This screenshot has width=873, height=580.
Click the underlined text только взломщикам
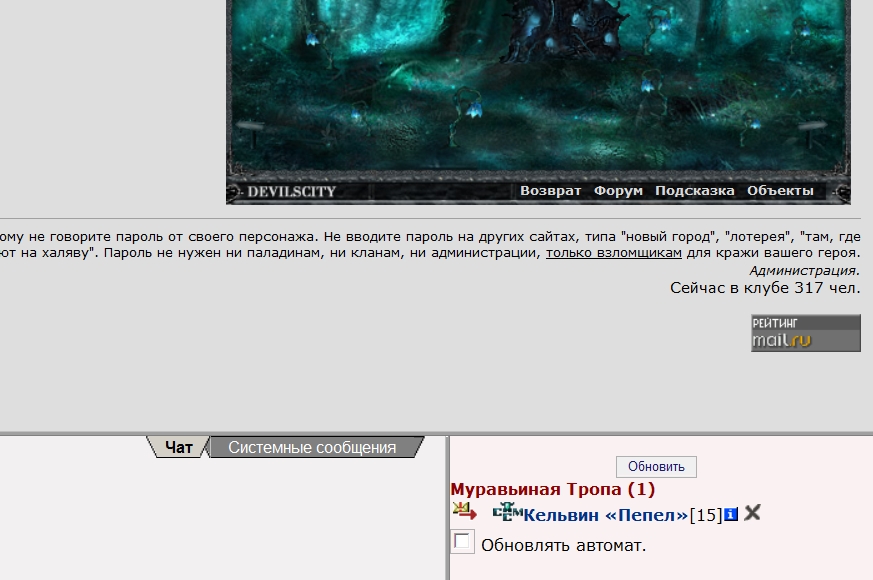(x=614, y=253)
